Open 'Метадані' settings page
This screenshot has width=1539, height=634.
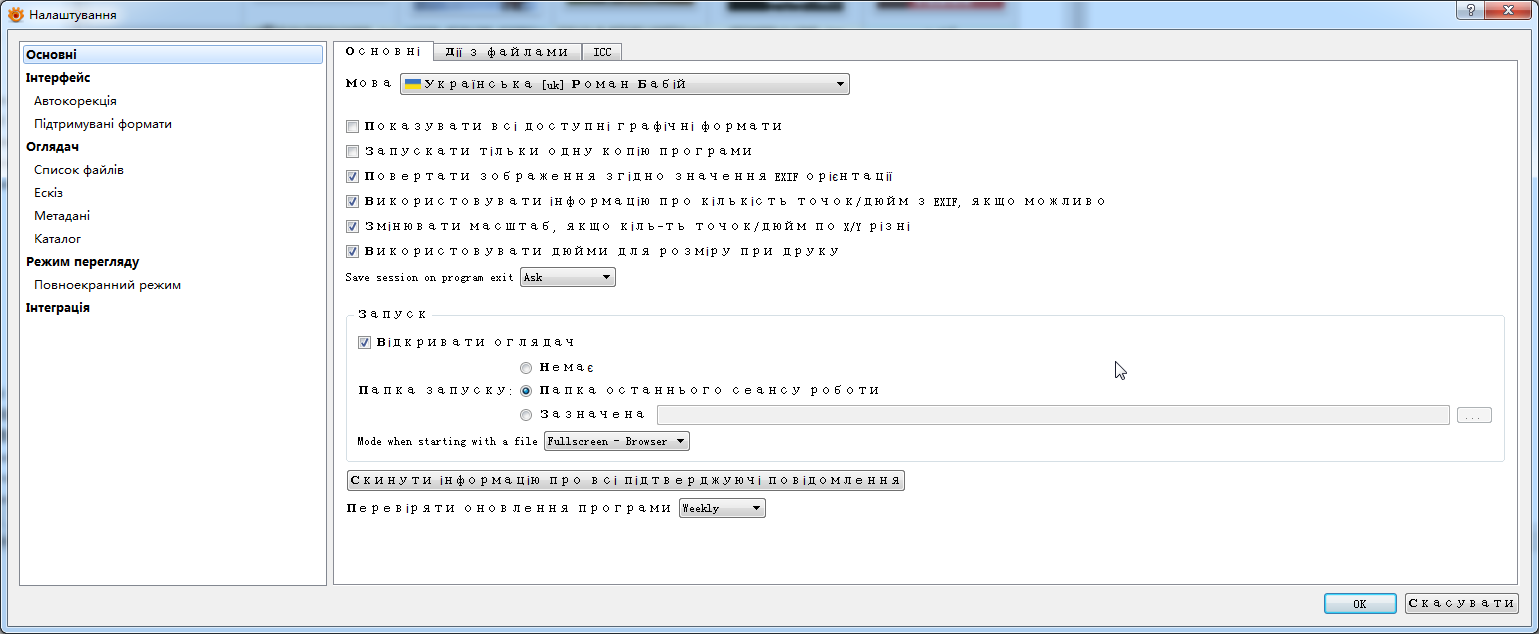62,216
